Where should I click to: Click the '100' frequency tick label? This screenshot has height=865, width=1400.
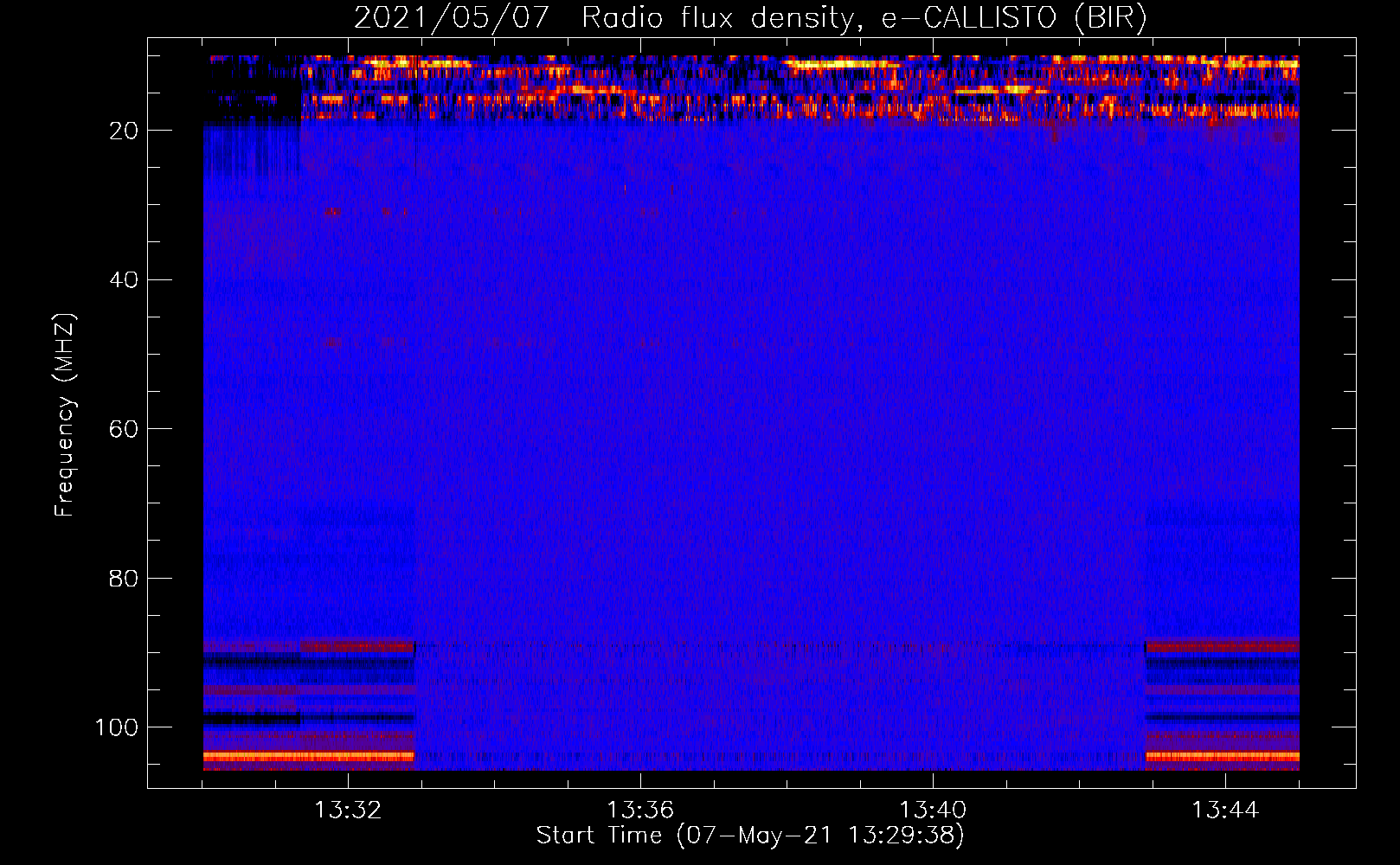coord(117,727)
